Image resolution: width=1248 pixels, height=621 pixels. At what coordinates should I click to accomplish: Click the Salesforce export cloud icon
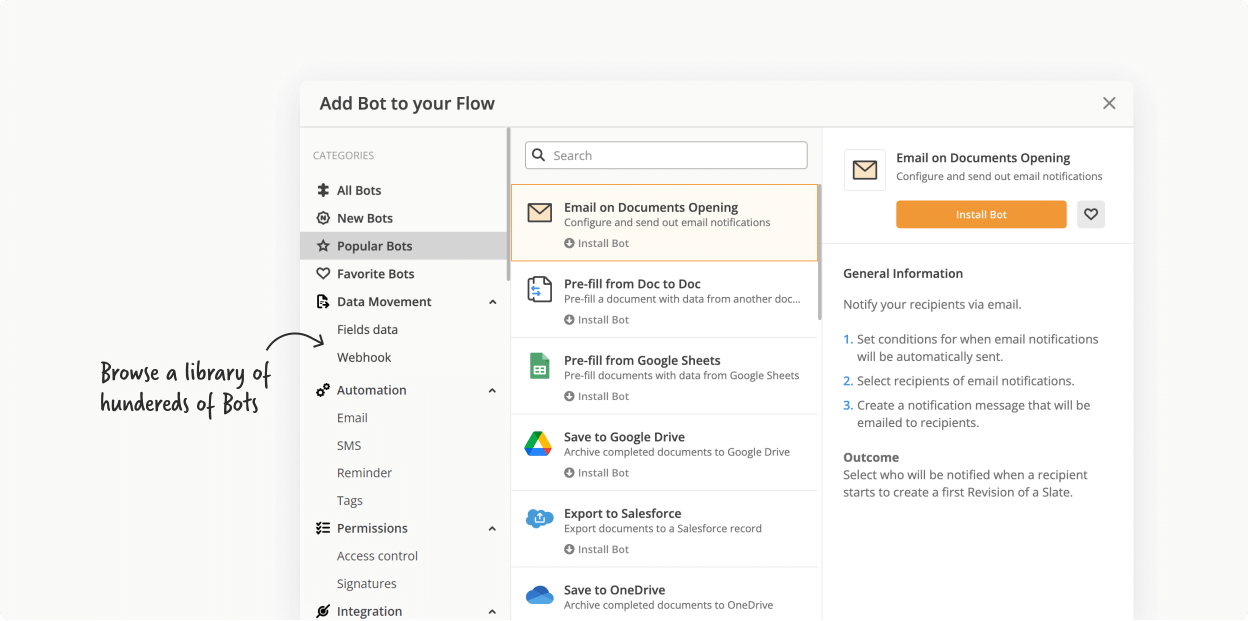[x=539, y=519]
